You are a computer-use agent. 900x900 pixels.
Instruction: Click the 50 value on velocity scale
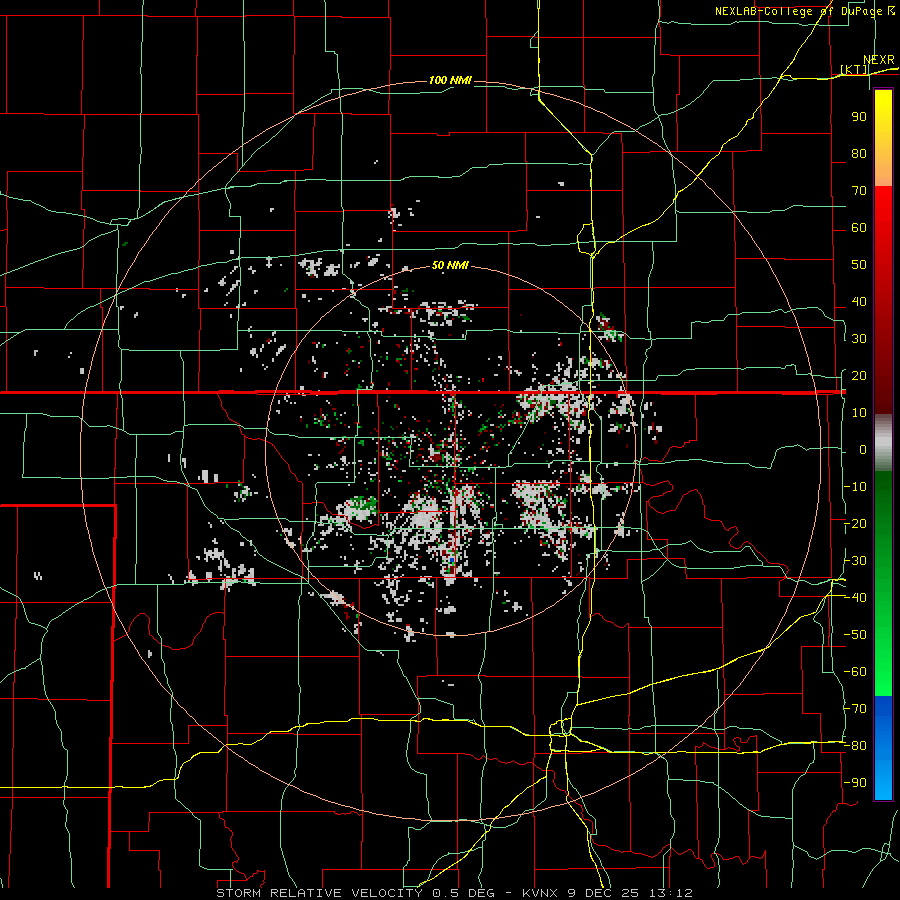859,265
